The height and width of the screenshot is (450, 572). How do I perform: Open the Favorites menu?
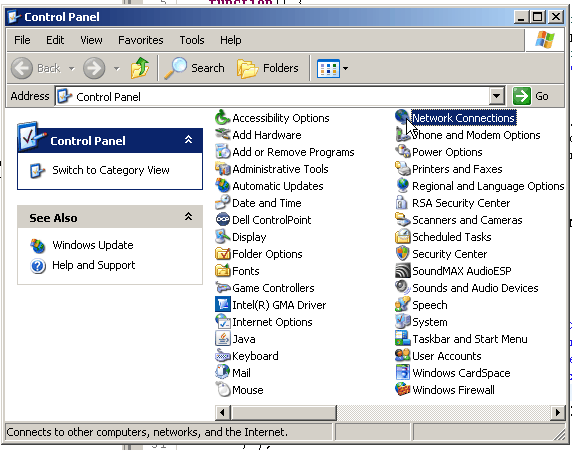[141, 40]
